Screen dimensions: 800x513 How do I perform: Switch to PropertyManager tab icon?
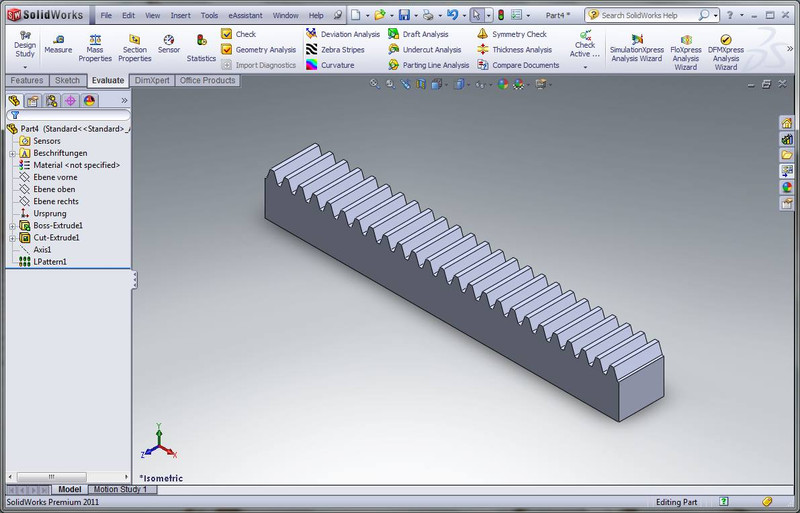(x=32, y=101)
